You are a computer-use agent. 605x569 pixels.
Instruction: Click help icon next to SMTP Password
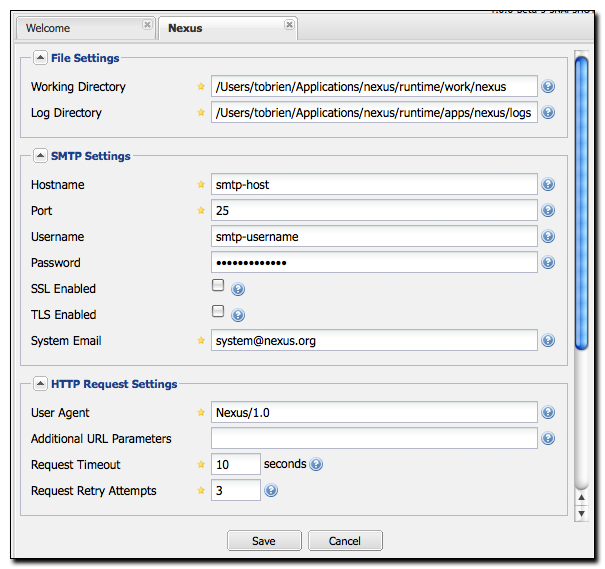(548, 263)
